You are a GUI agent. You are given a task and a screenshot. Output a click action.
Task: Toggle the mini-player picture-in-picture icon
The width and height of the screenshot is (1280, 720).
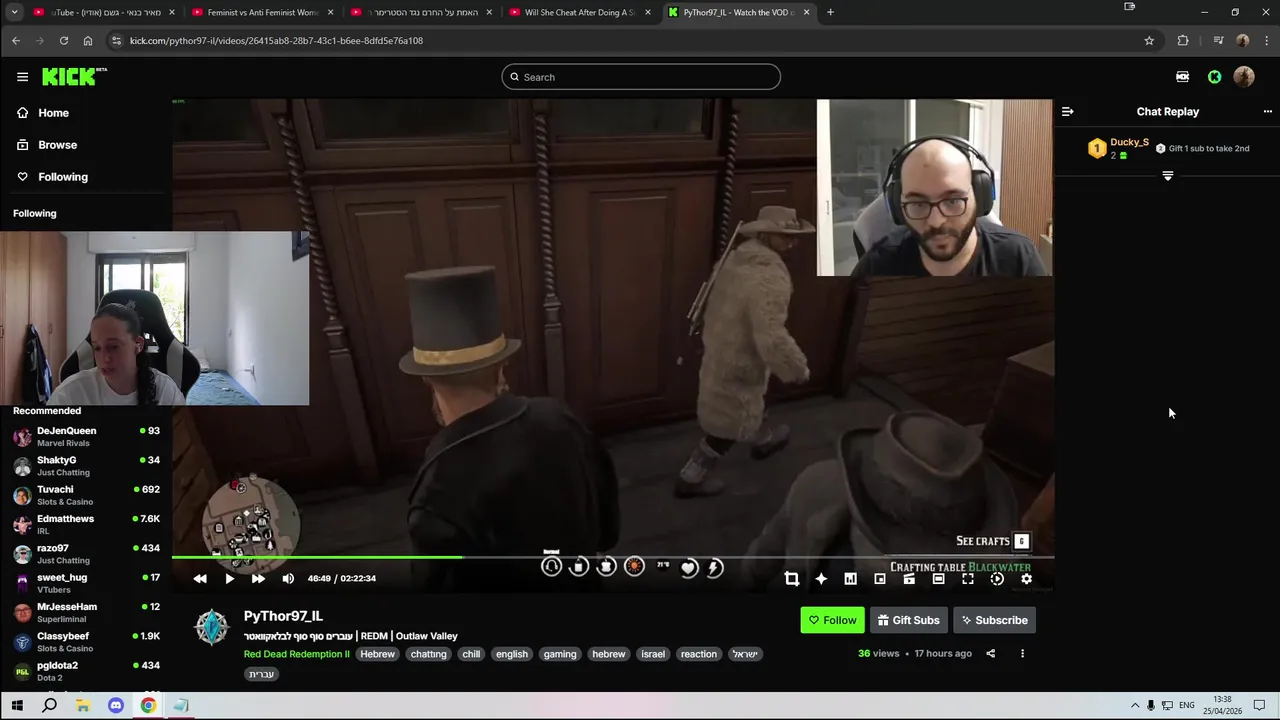click(x=880, y=579)
